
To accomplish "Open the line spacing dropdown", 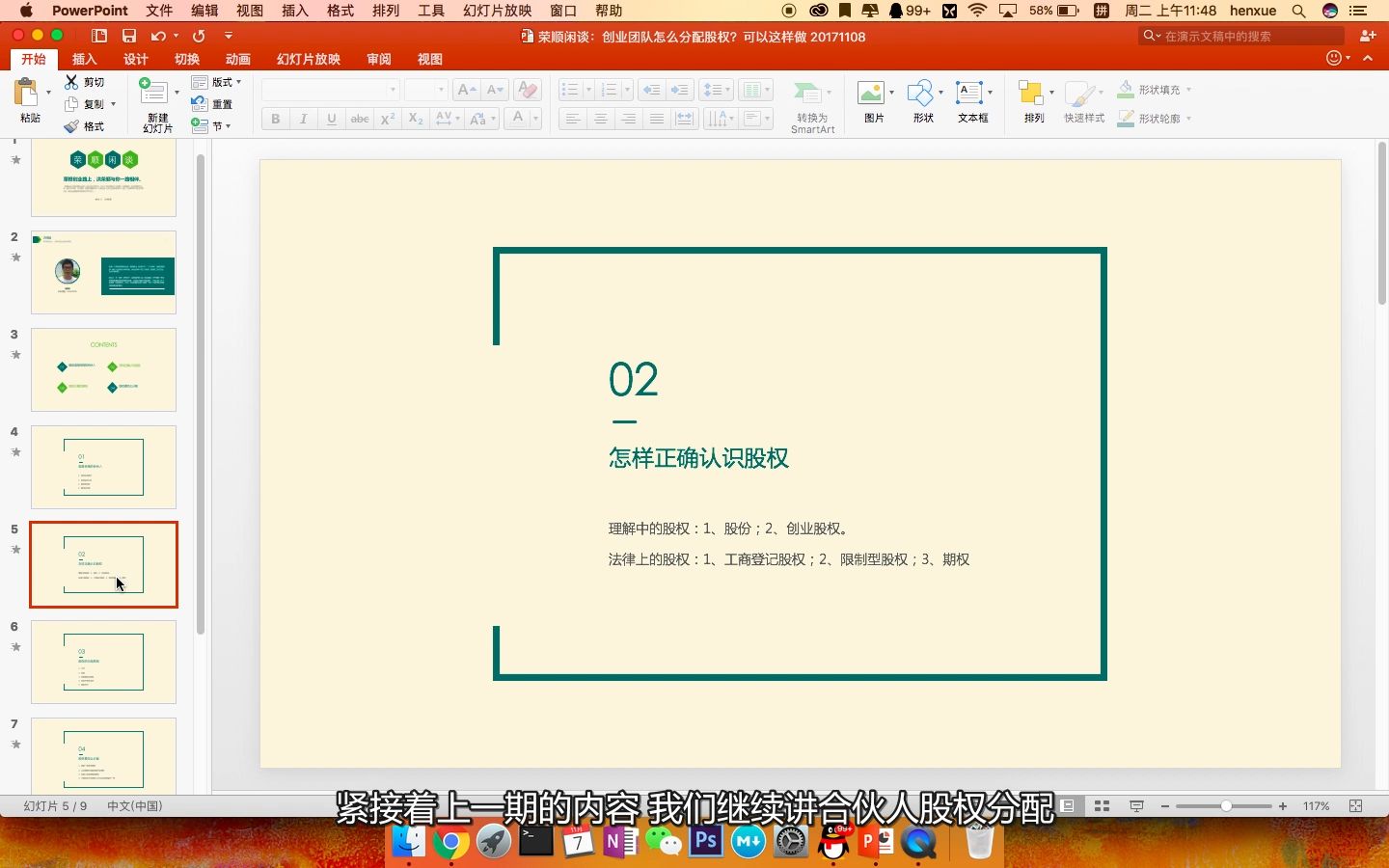I will tap(716, 90).
